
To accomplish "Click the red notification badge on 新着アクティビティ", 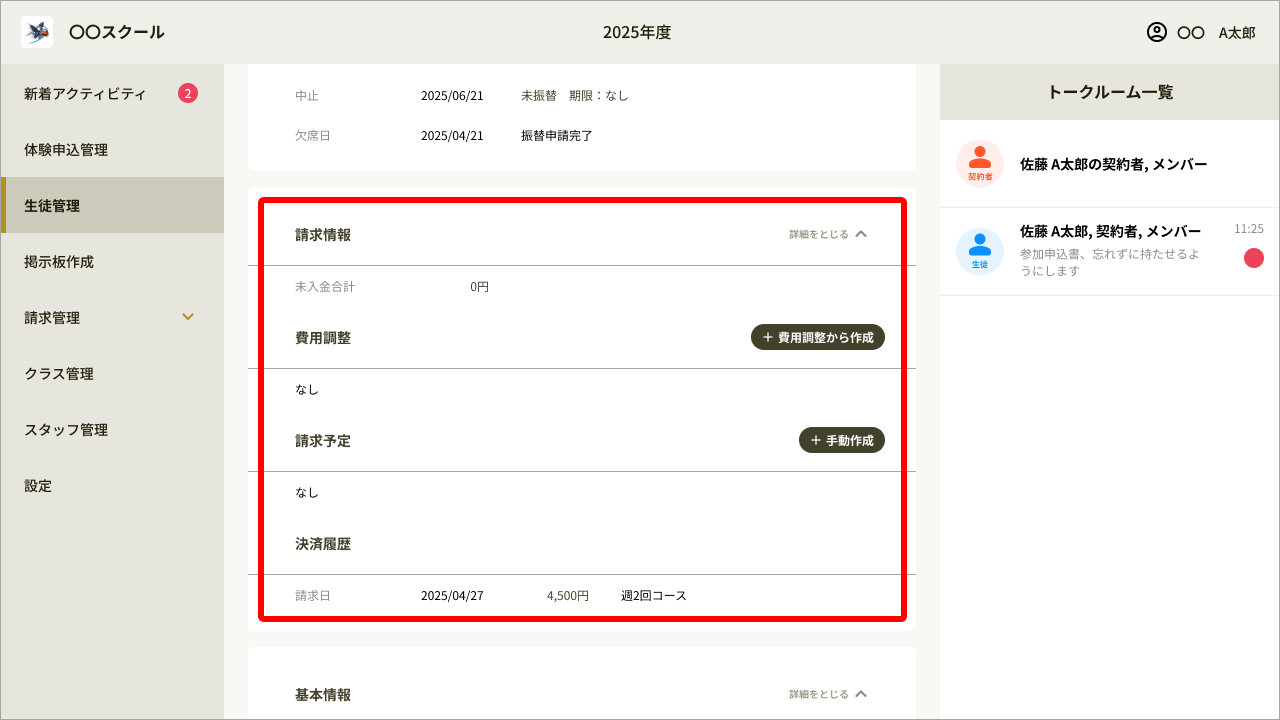I will [187, 92].
